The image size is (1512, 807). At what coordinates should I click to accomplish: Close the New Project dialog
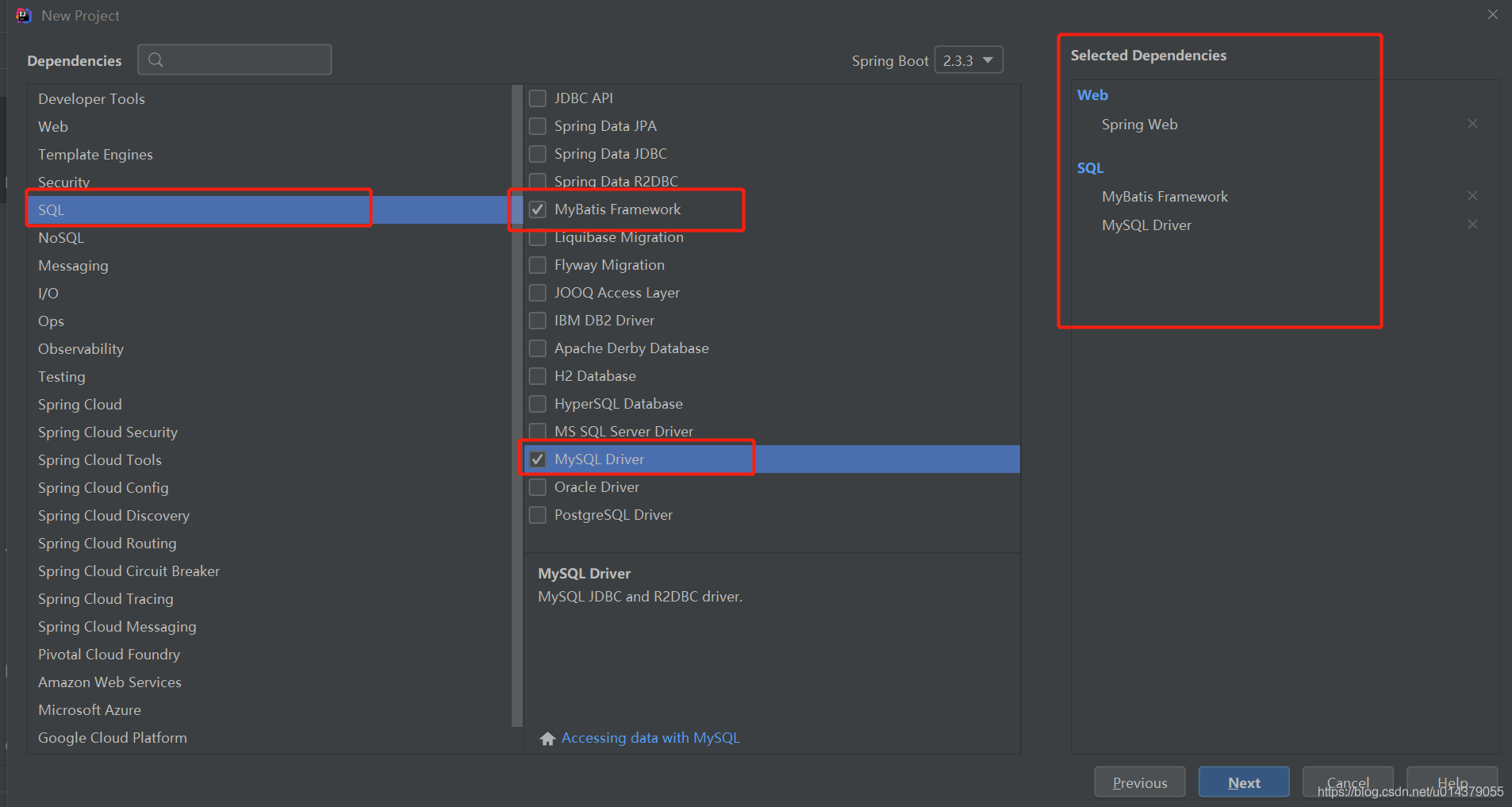click(x=1492, y=15)
